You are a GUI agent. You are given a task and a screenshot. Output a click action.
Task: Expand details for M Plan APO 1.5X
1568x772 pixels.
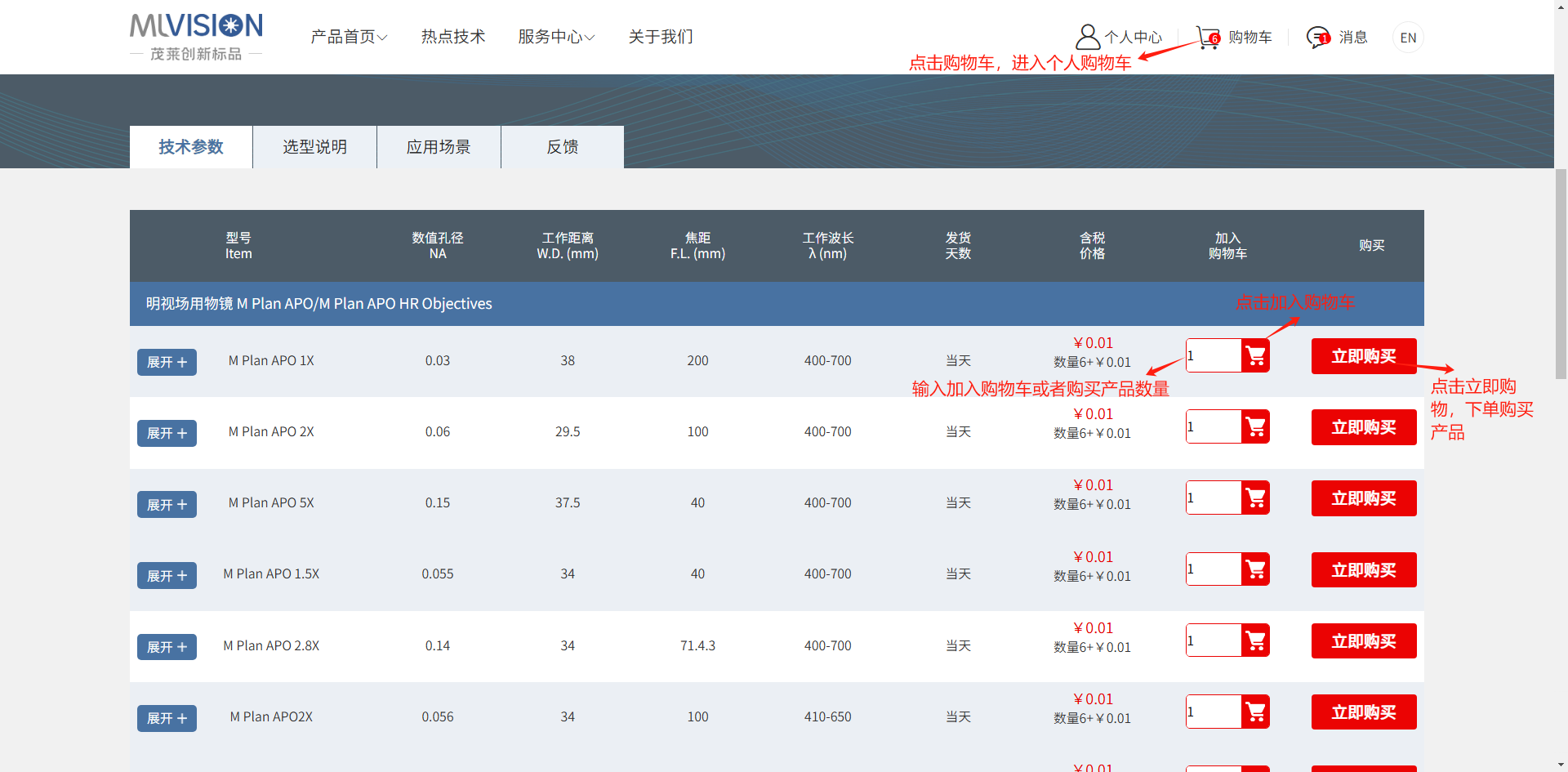tap(167, 576)
